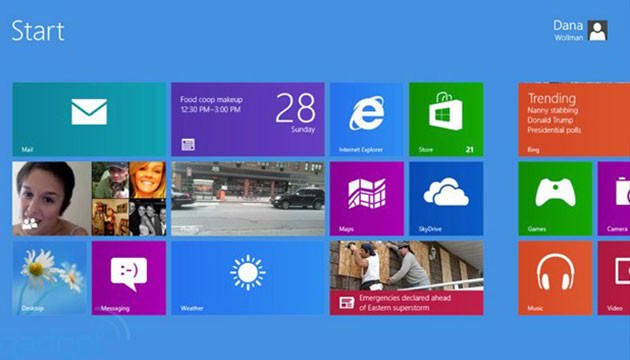The height and width of the screenshot is (360, 630).
Task: Open the Music headphones tile
Action: tap(555, 278)
